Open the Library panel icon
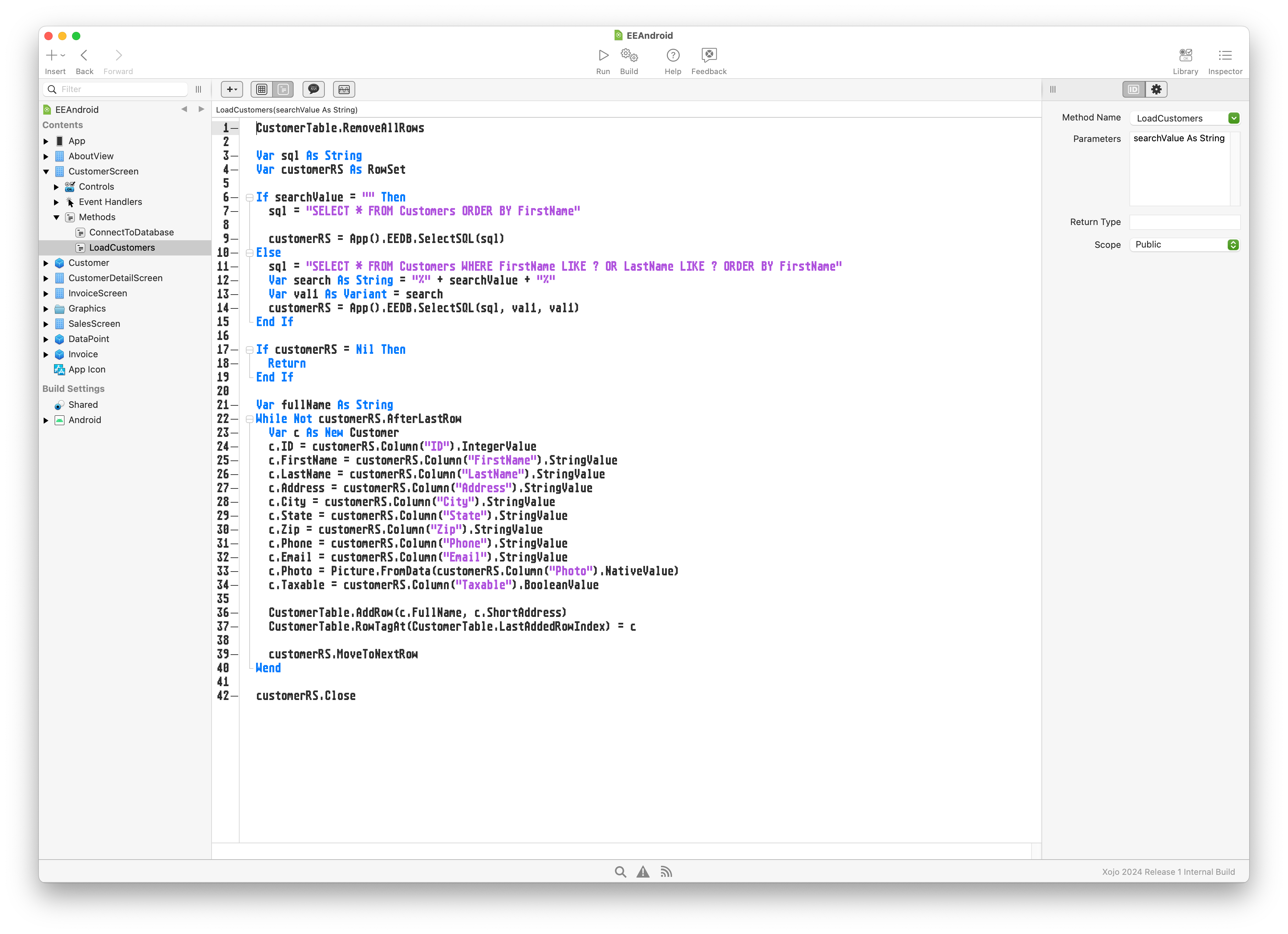Screen dimensions: 1288x934 coord(1185,56)
